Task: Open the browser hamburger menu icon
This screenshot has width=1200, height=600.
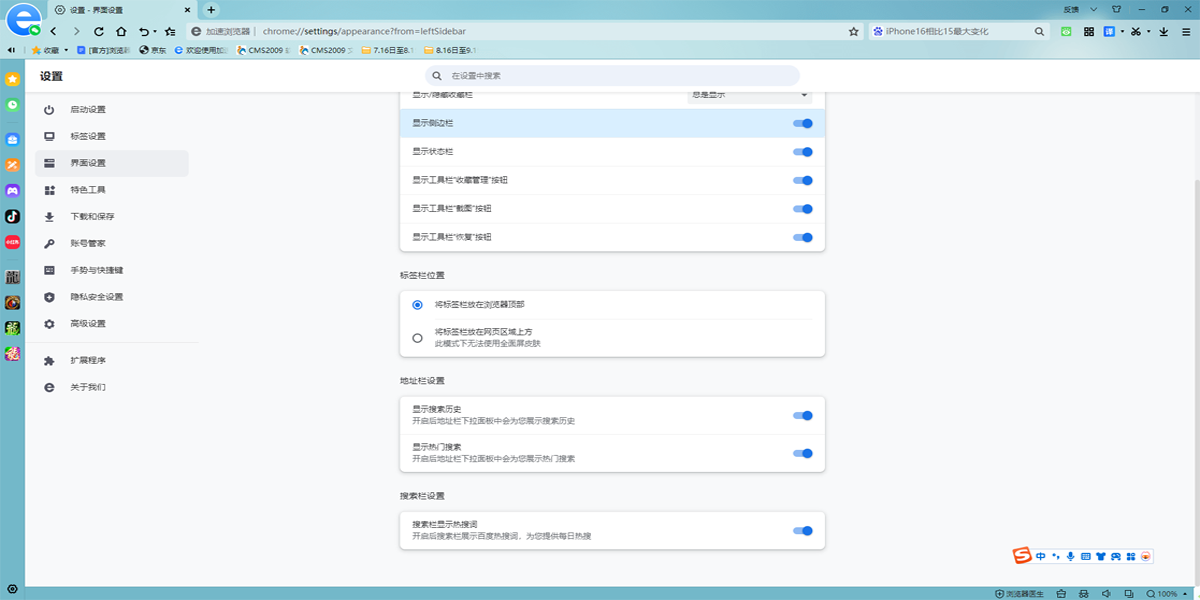Action: click(1187, 31)
